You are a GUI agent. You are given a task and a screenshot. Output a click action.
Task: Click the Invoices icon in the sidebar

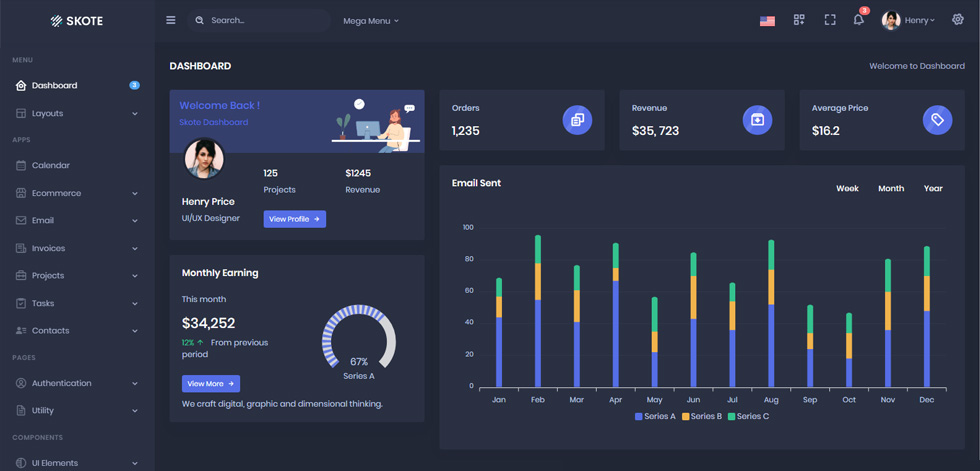[x=21, y=248]
